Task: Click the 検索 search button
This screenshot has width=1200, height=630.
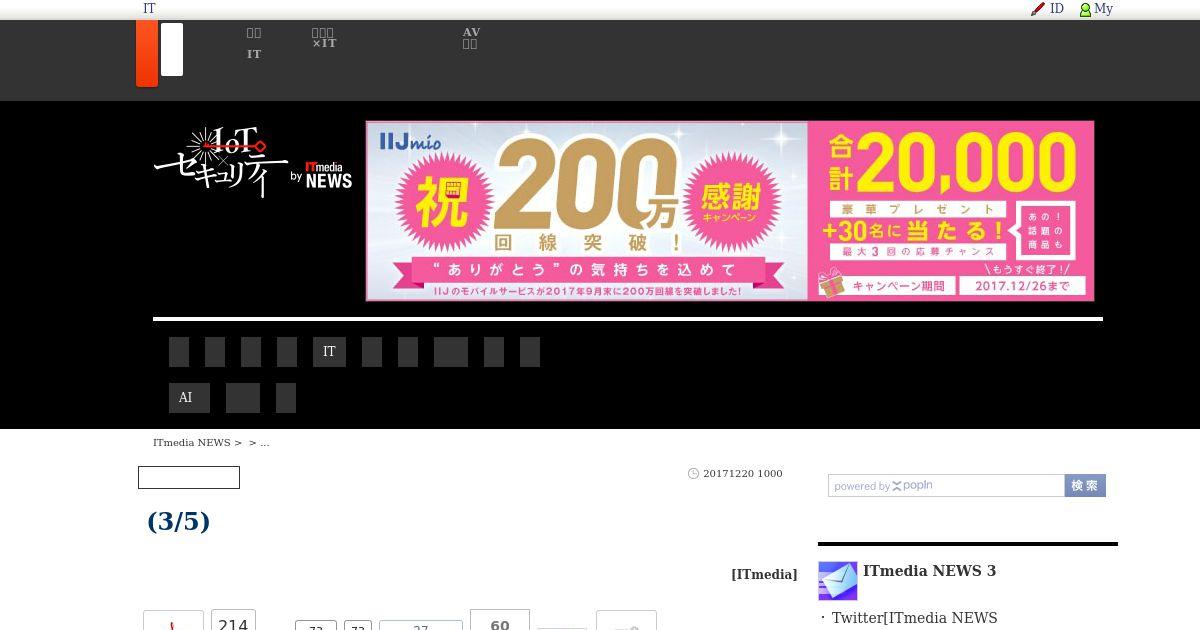Action: 1085,485
